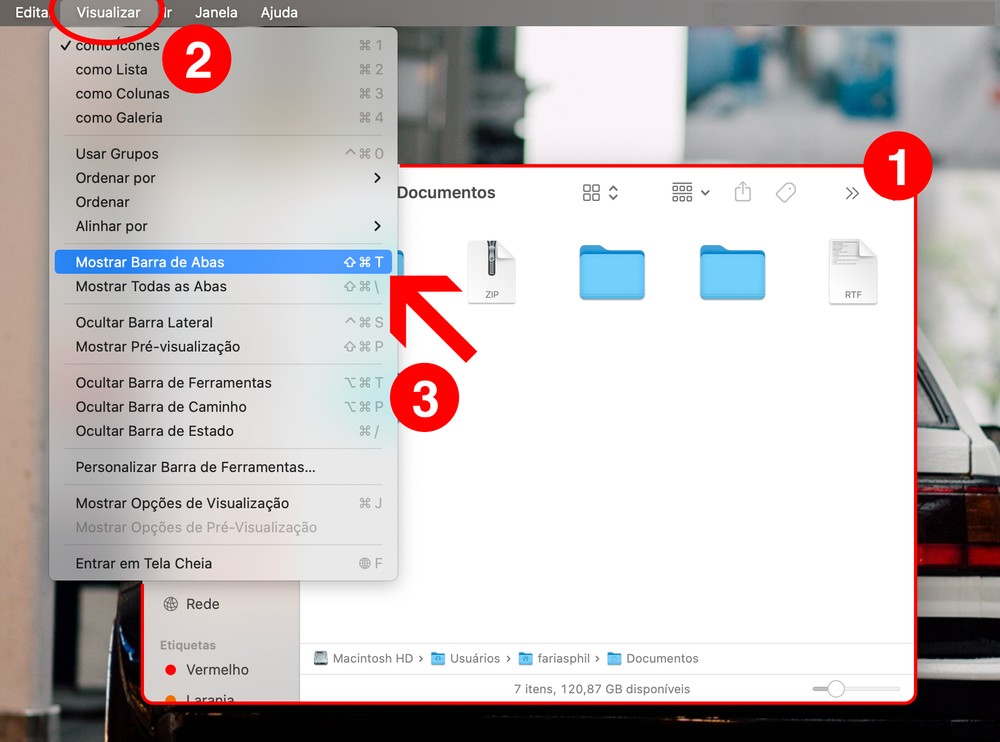Click 'Personalizar Barra de Ferramentas...'
This screenshot has height=742, width=1000.
195,467
